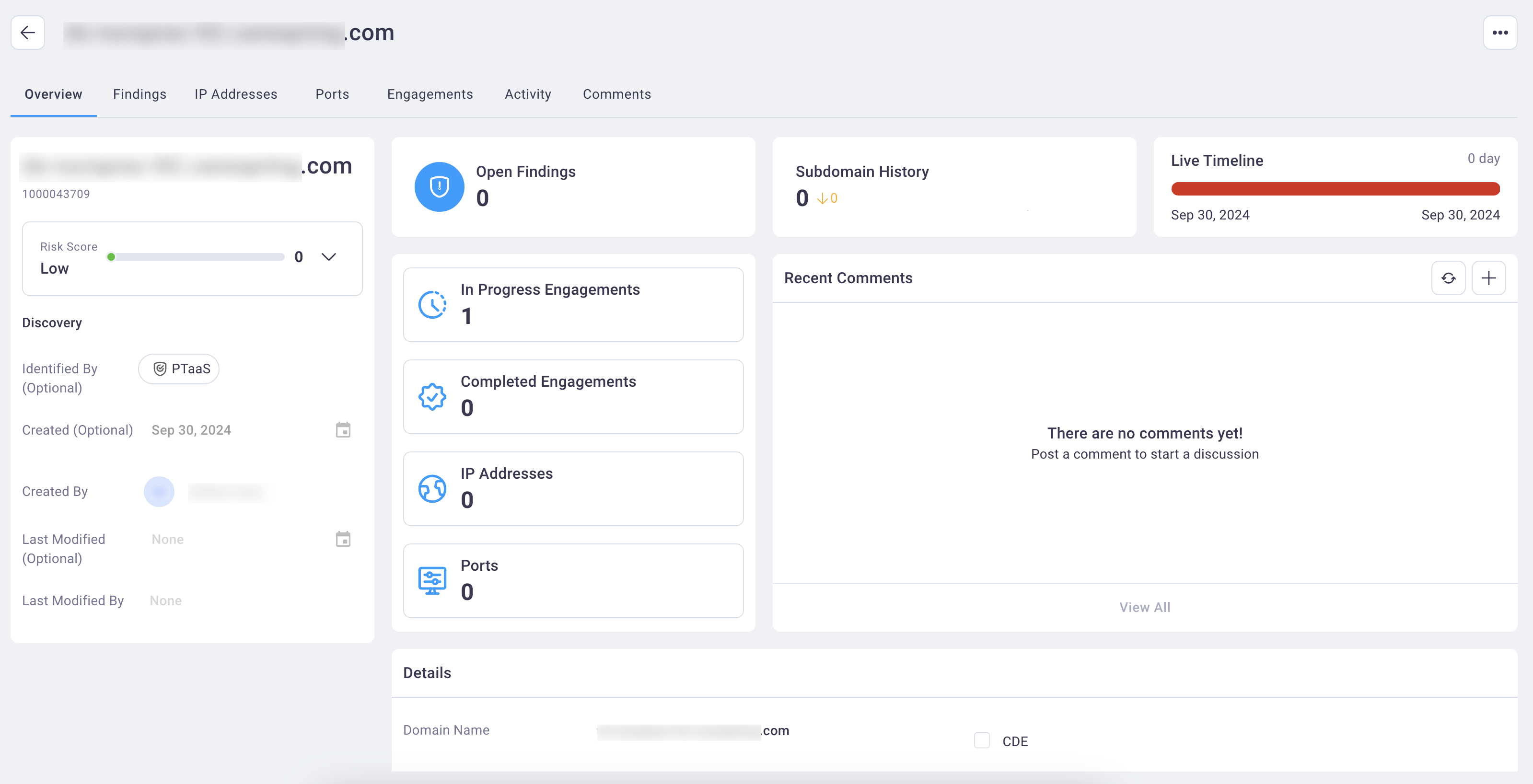1533x784 pixels.
Task: Click the back arrow navigation icon
Action: pos(27,31)
